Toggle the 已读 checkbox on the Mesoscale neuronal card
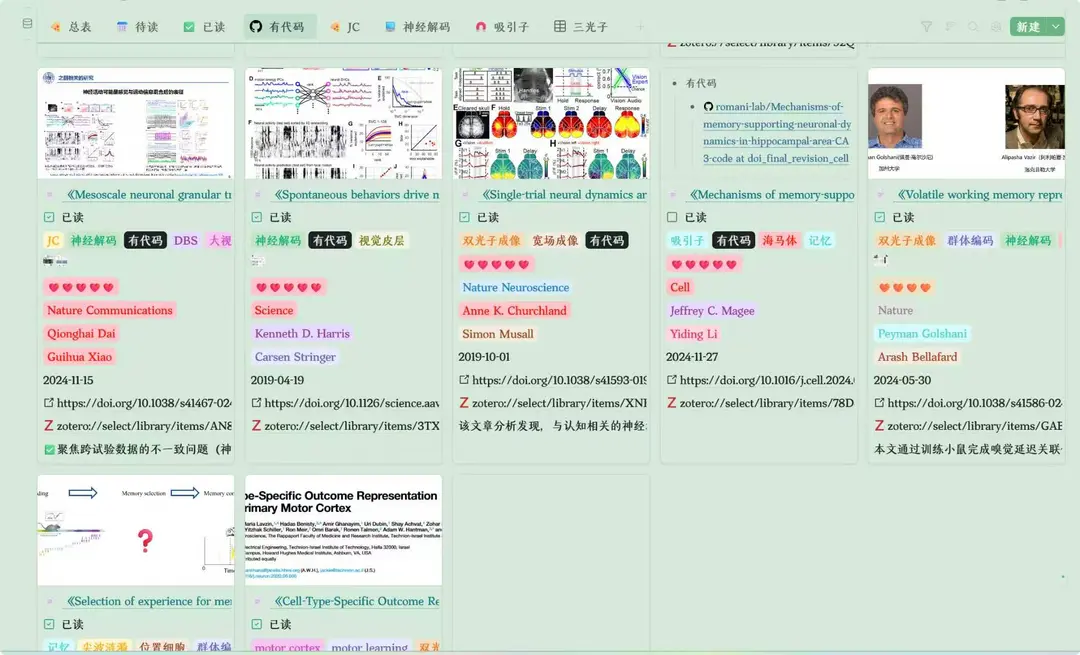 (x=49, y=217)
